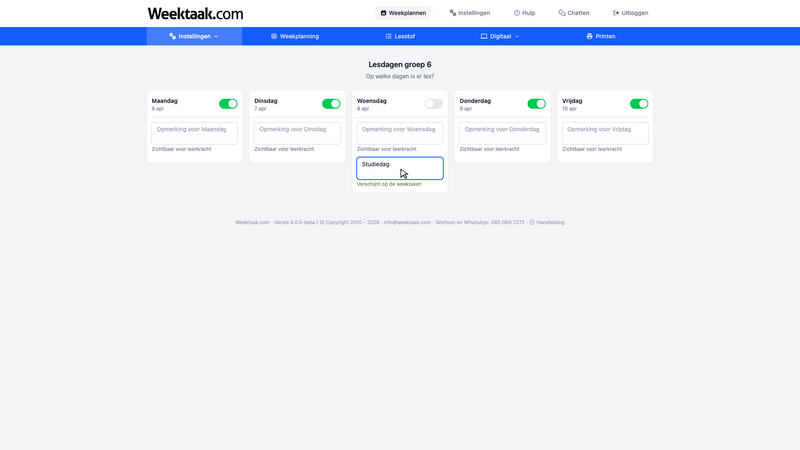Click the Uitloggen logout arrow icon

pos(616,13)
